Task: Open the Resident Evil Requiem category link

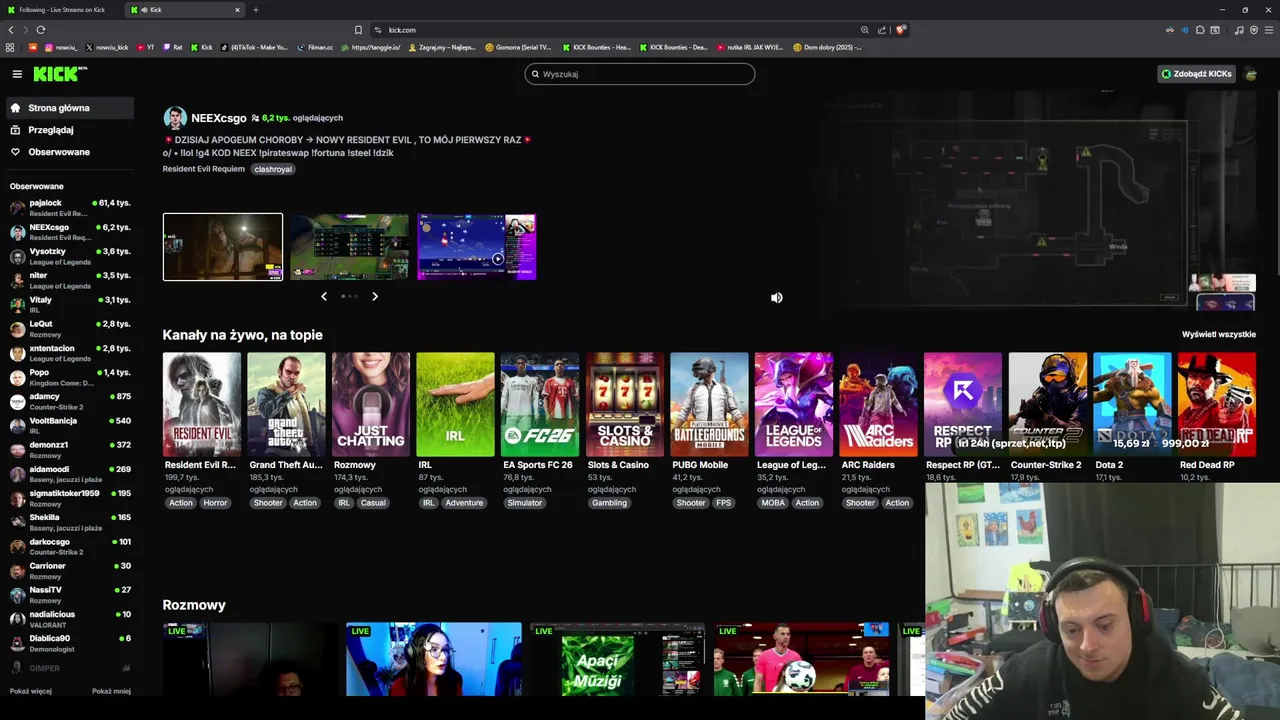Action: [x=204, y=169]
